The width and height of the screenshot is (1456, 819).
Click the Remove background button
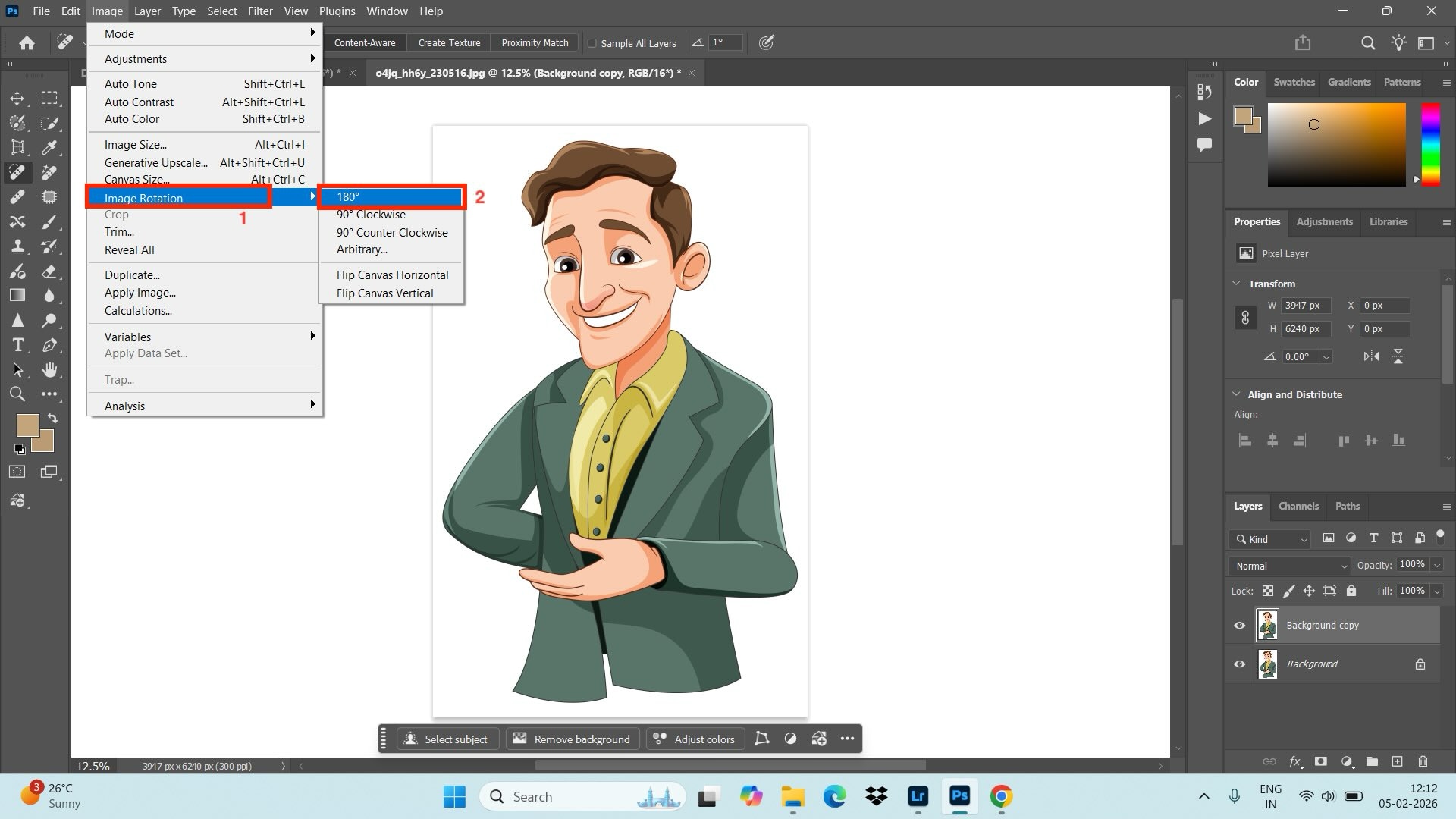[573, 739]
